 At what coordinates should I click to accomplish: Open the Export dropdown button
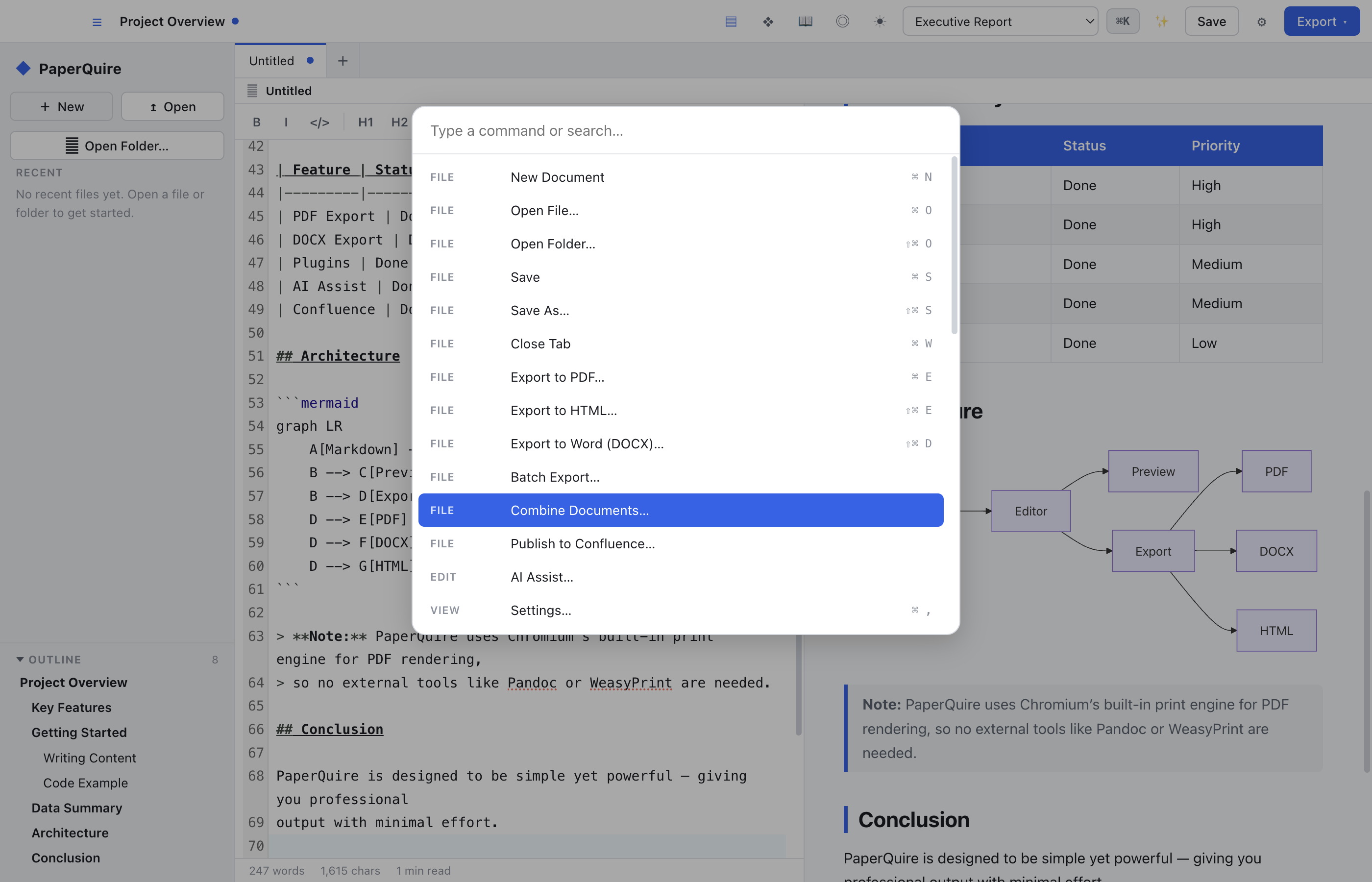pos(1321,22)
